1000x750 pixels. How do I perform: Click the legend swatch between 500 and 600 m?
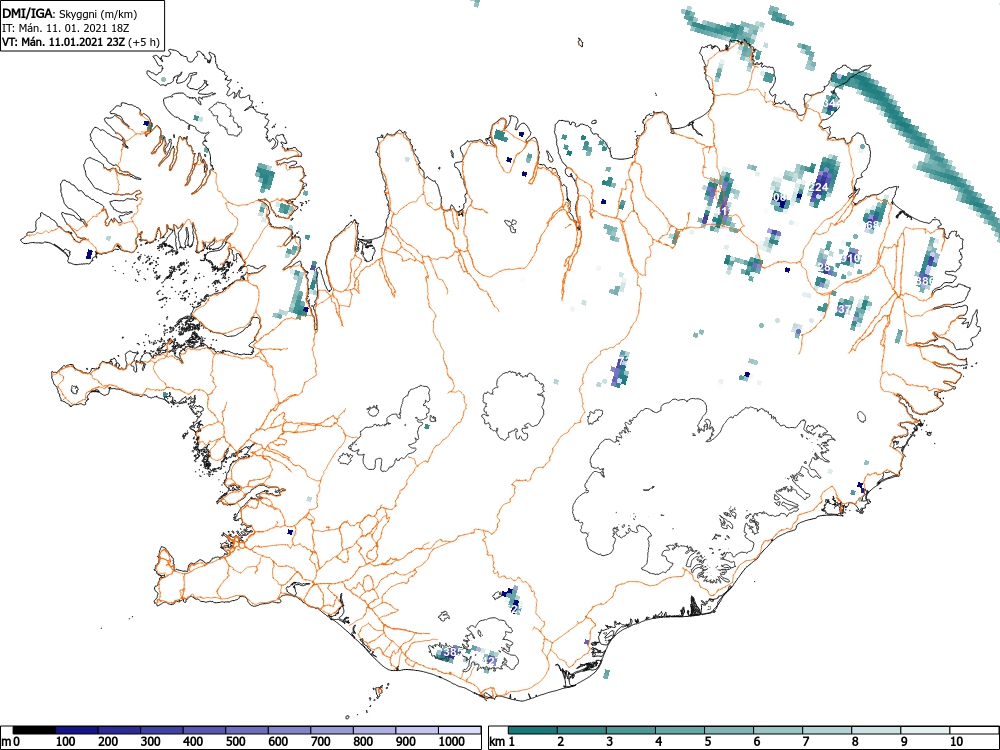click(x=247, y=730)
